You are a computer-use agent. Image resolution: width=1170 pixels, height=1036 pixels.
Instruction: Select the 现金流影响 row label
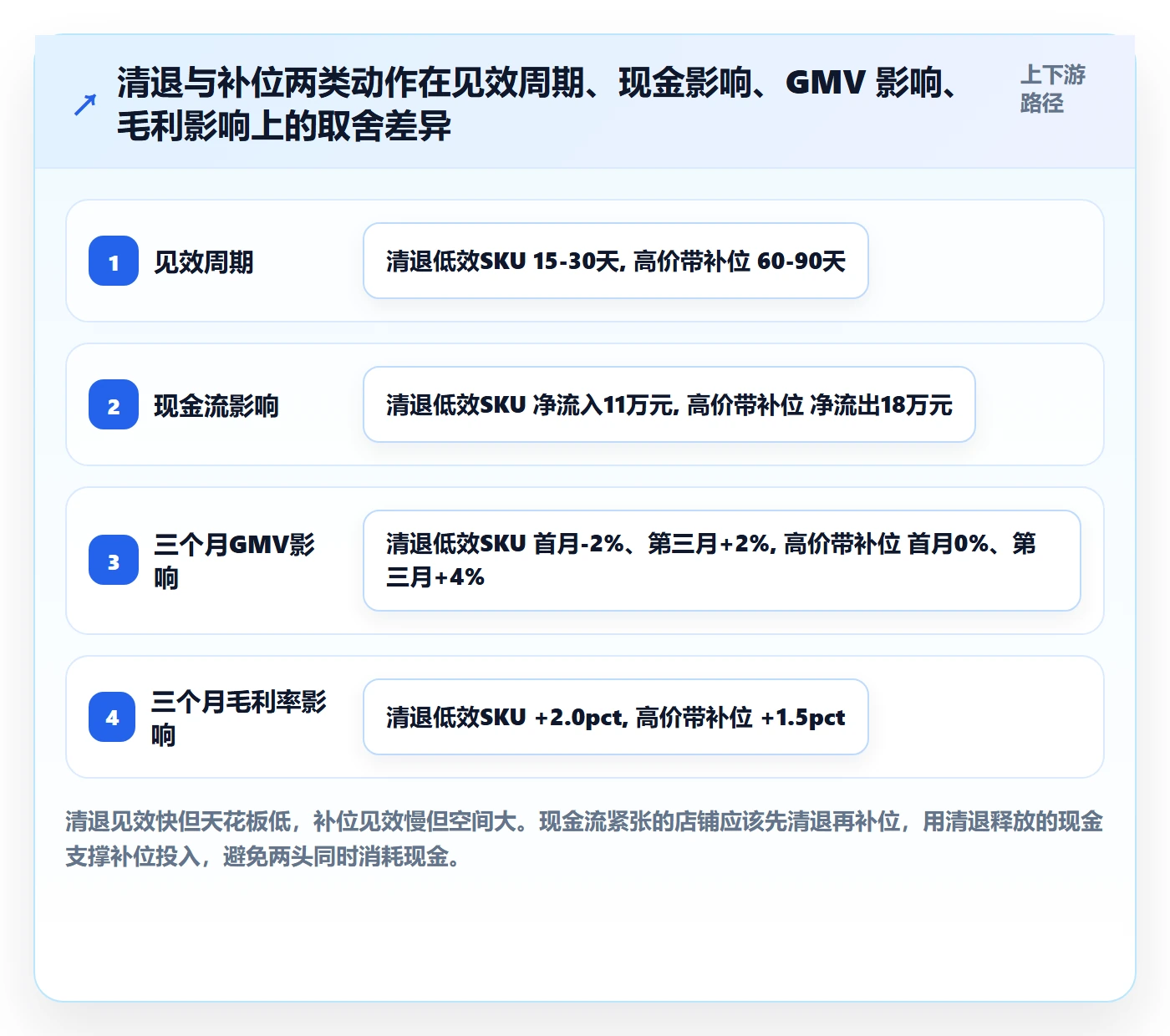pos(216,406)
